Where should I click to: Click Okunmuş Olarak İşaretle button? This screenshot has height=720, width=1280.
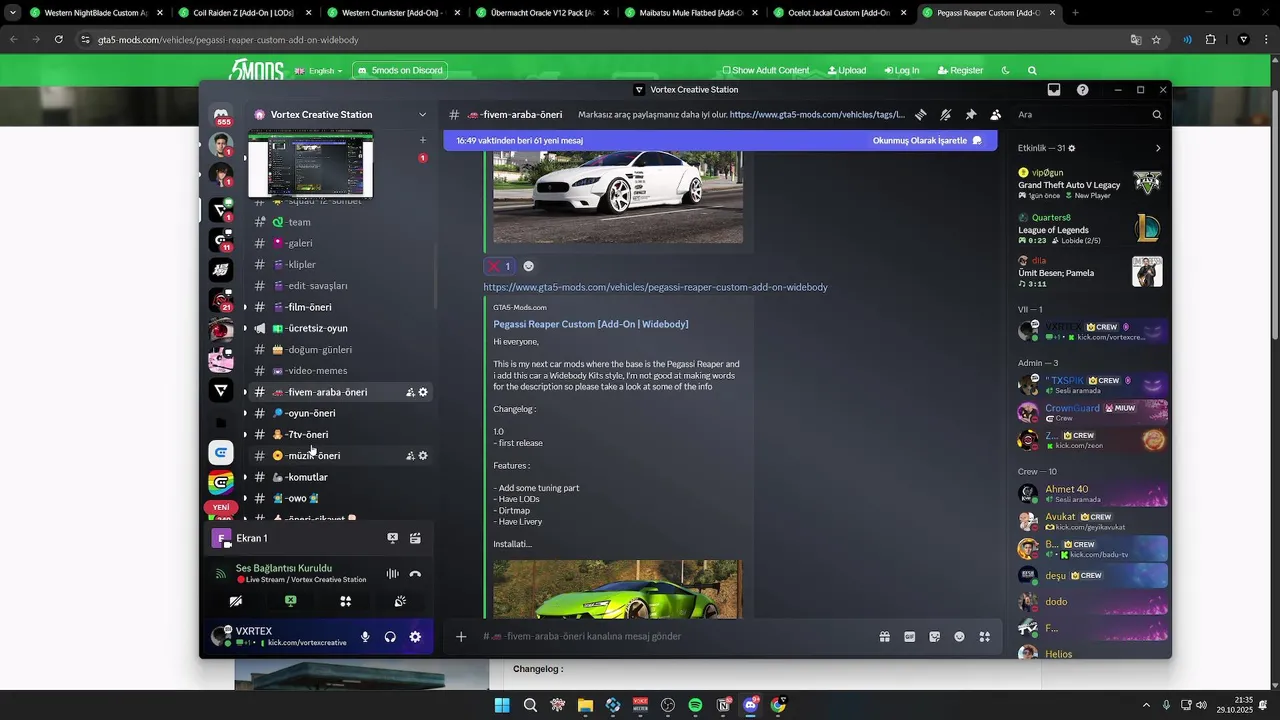[x=927, y=141]
